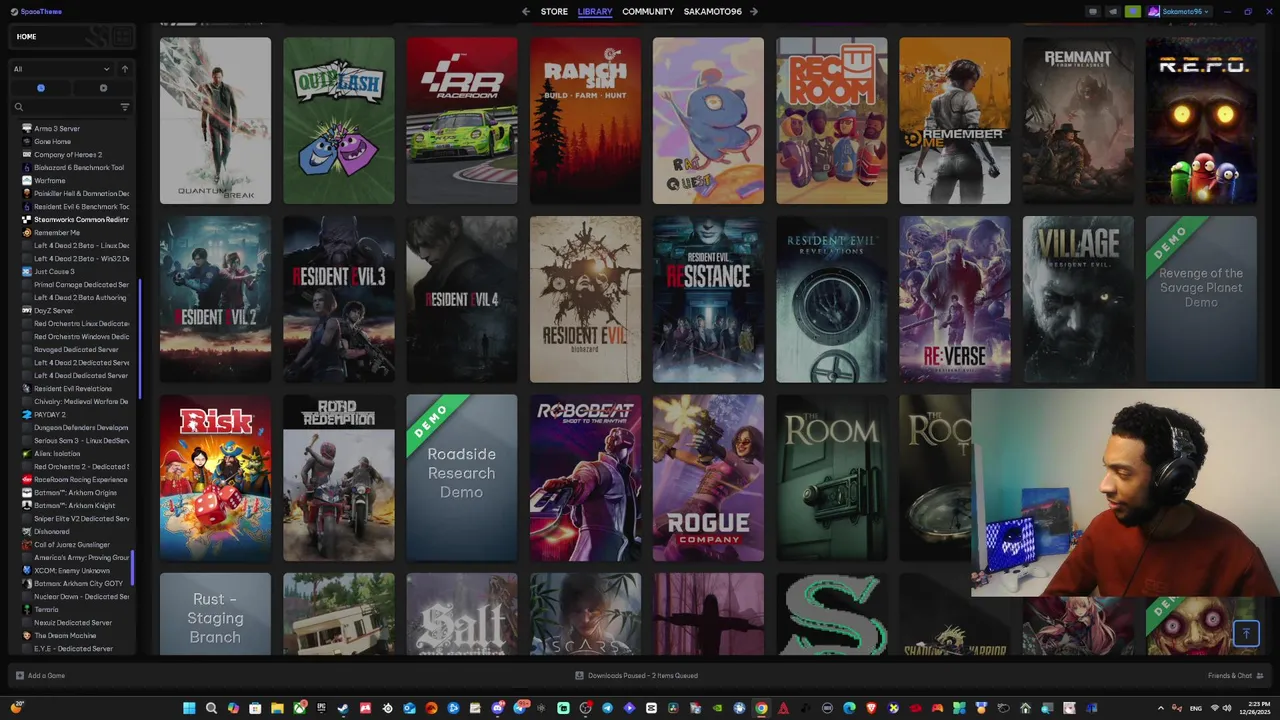This screenshot has width=1280, height=720.
Task: Toggle the ready-to-play filter
Action: pyautogui.click(x=103, y=88)
